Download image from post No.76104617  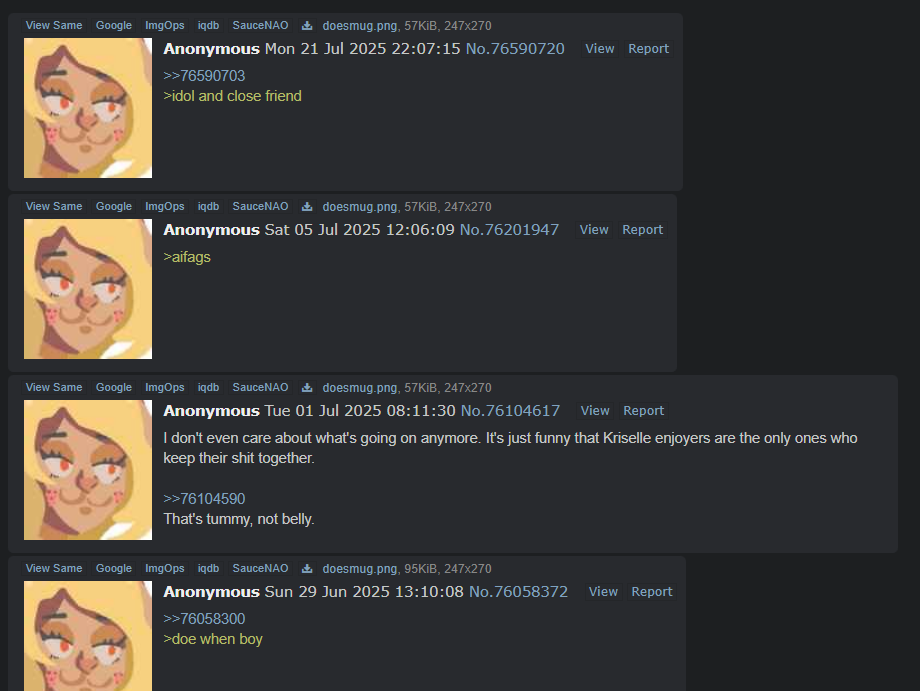pyautogui.click(x=307, y=388)
